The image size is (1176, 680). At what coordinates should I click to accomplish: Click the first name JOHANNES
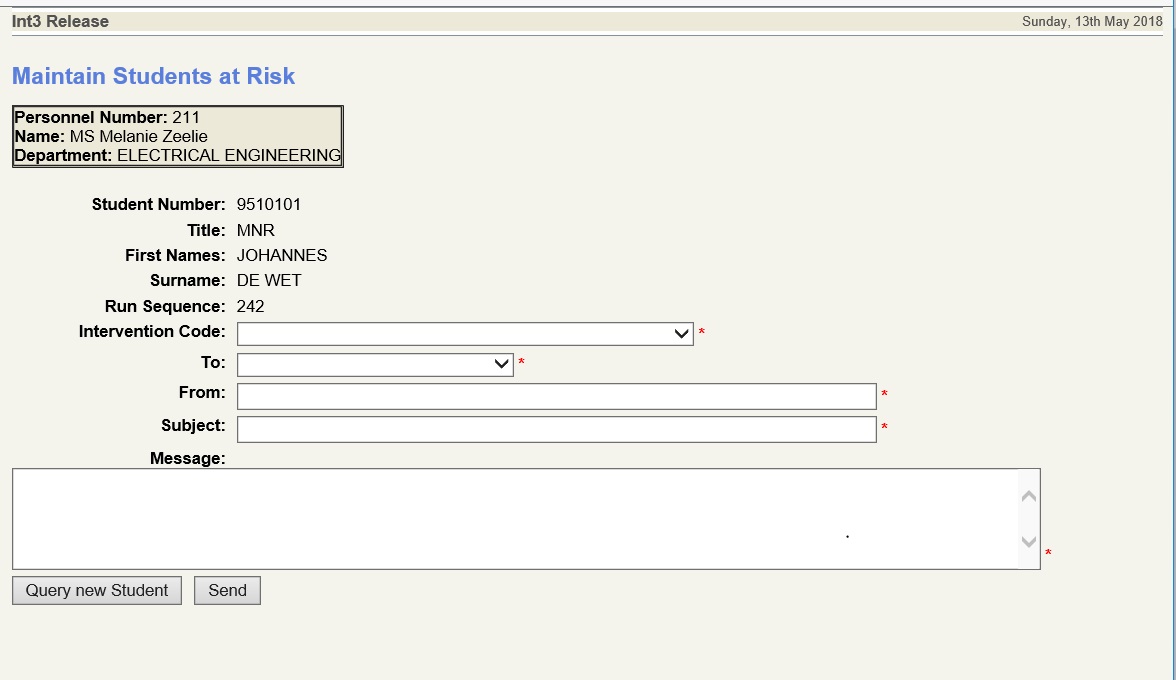(281, 256)
